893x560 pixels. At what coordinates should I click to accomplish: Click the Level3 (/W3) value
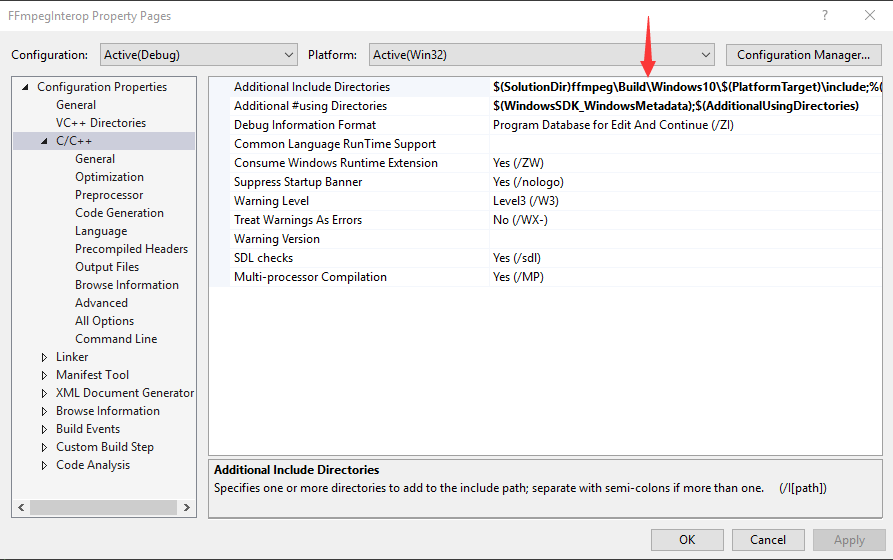526,201
